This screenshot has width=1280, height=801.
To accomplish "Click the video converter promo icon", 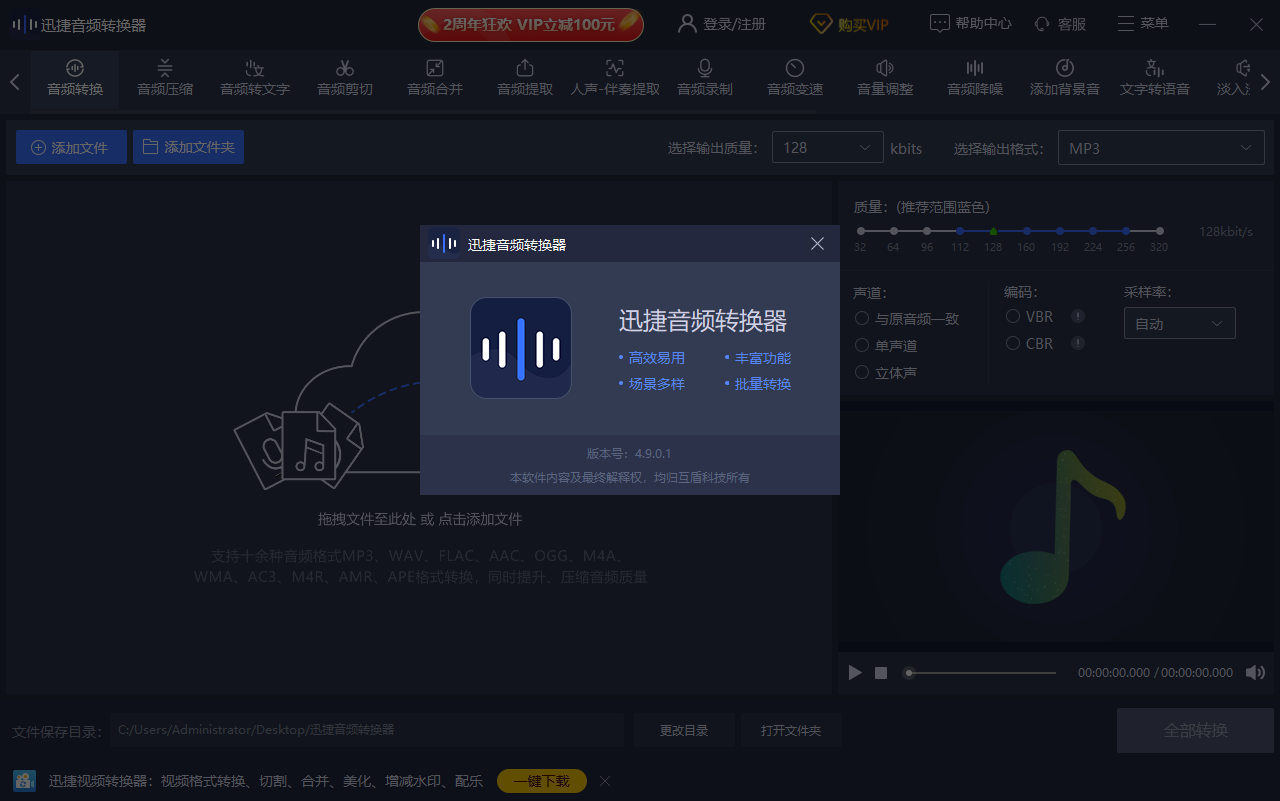I will tap(26, 781).
